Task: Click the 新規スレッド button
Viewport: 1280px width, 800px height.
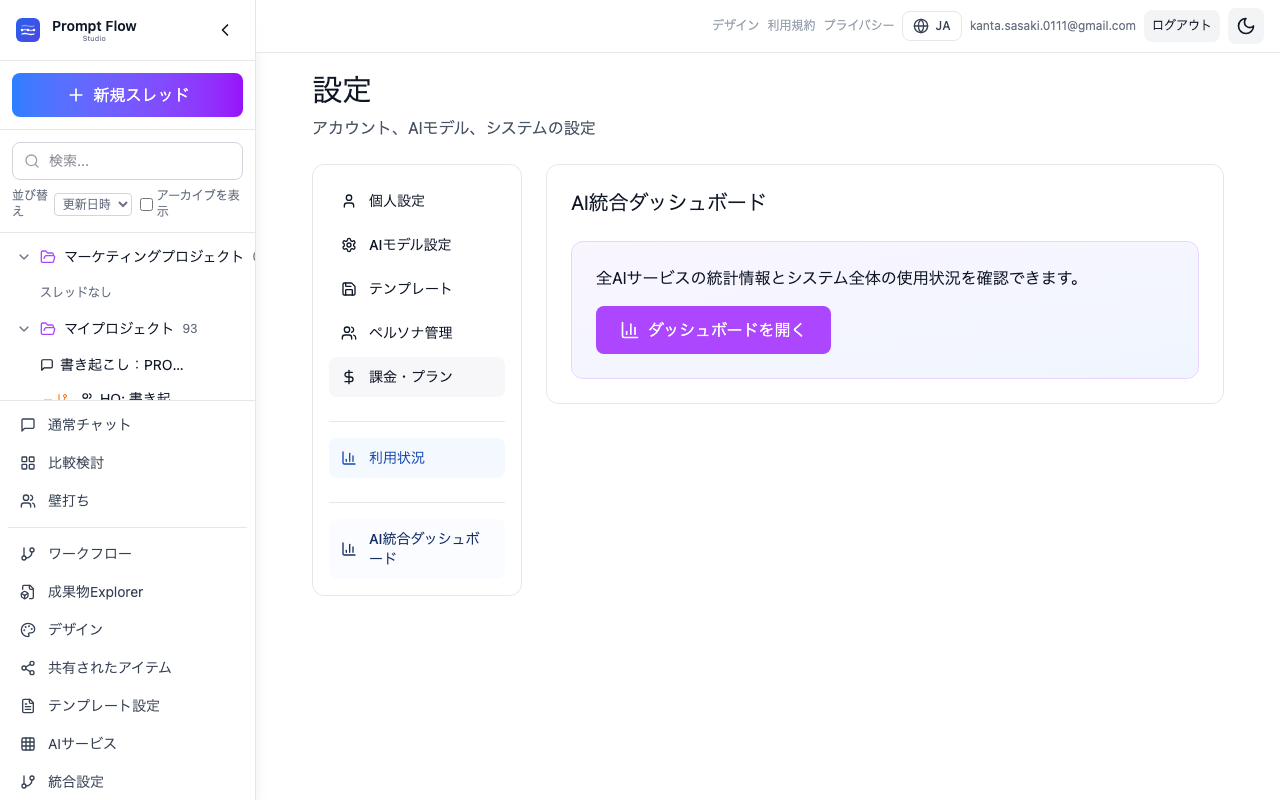Action: click(127, 95)
